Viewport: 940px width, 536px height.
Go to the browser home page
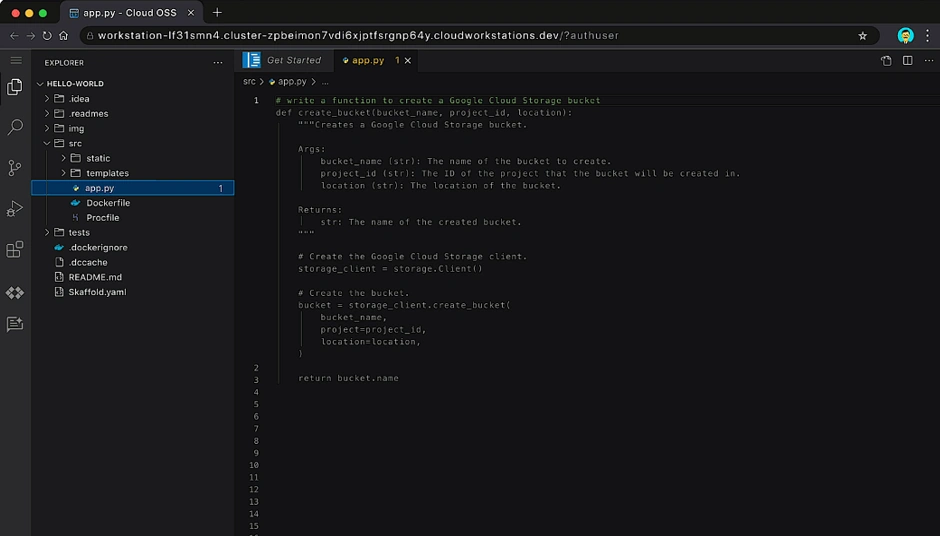point(64,36)
